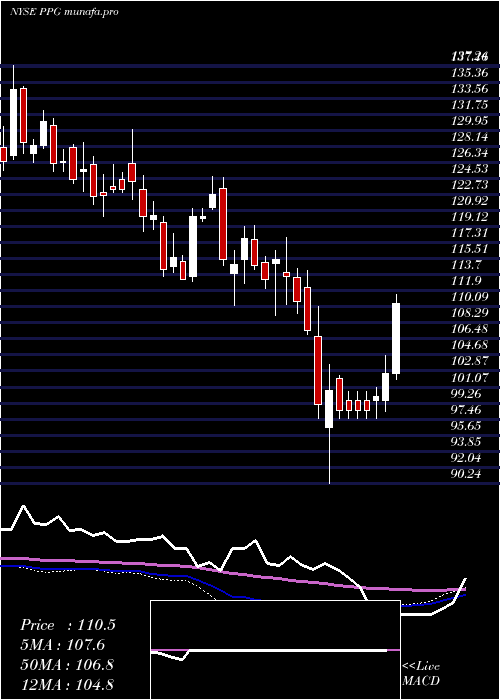The width and height of the screenshot is (500, 700).
Task: Choose the 115.51 price level
Action: pos(469,249)
